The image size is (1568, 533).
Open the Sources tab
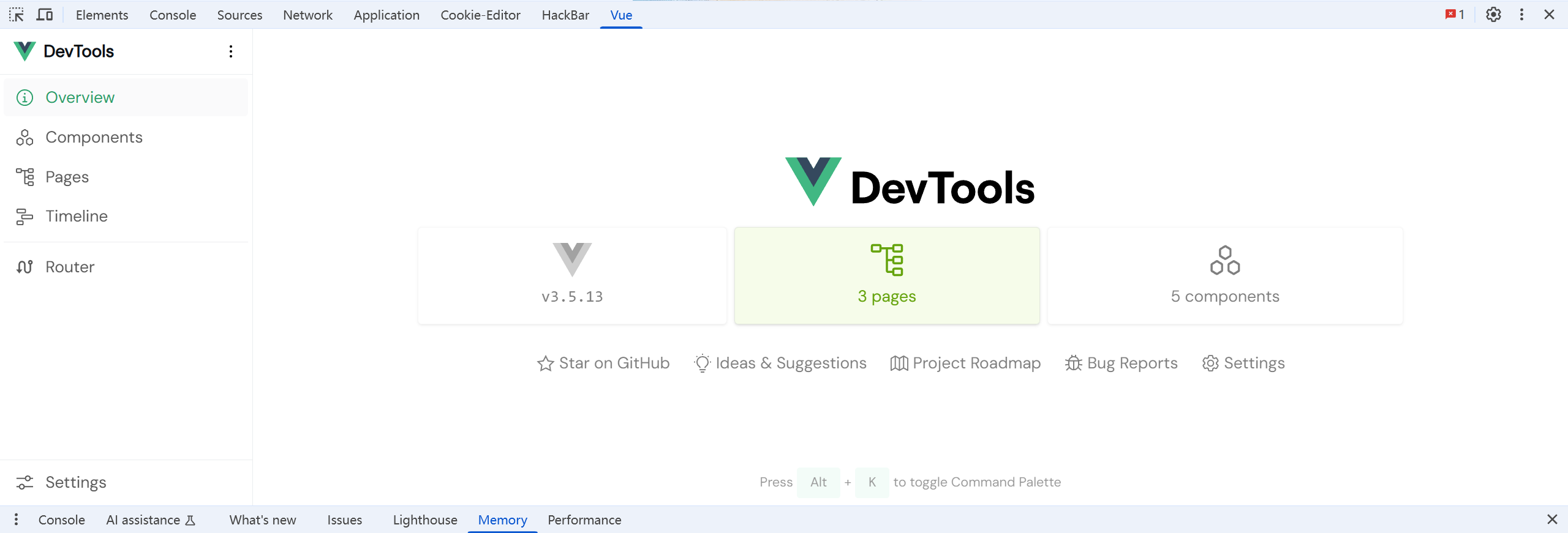[239, 15]
